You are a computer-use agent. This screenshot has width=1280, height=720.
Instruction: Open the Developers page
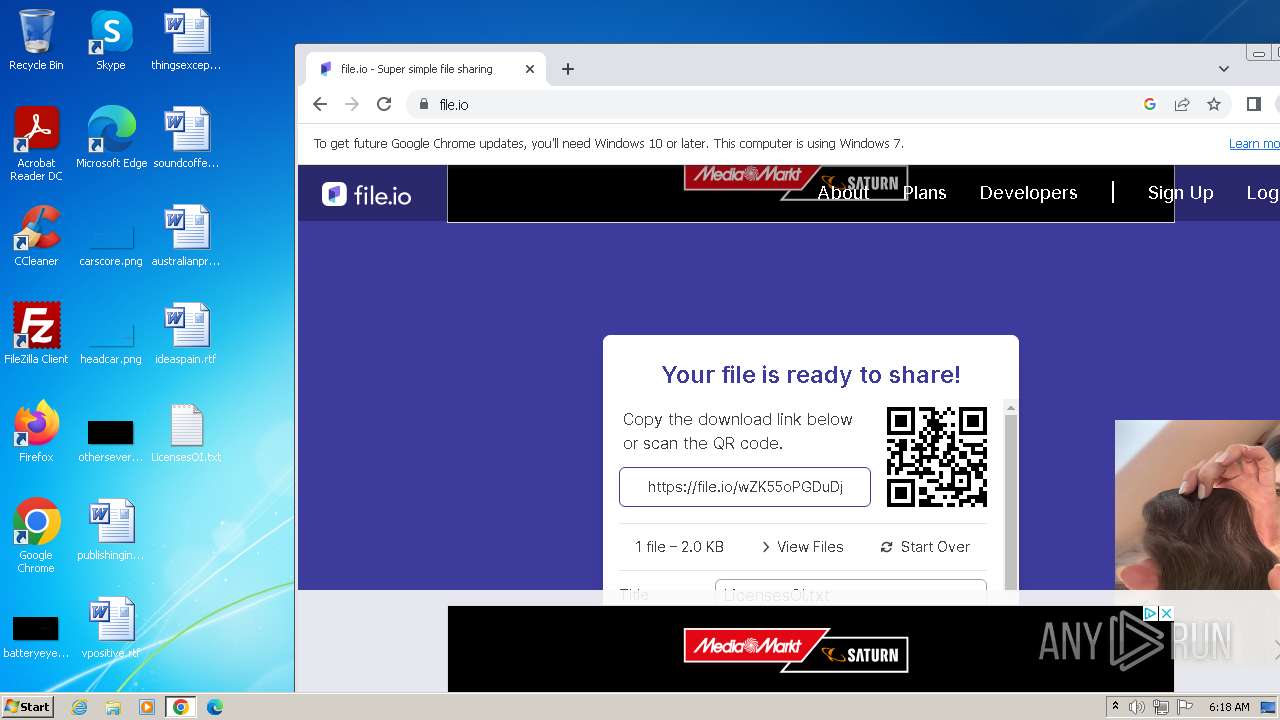pyautogui.click(x=1028, y=193)
